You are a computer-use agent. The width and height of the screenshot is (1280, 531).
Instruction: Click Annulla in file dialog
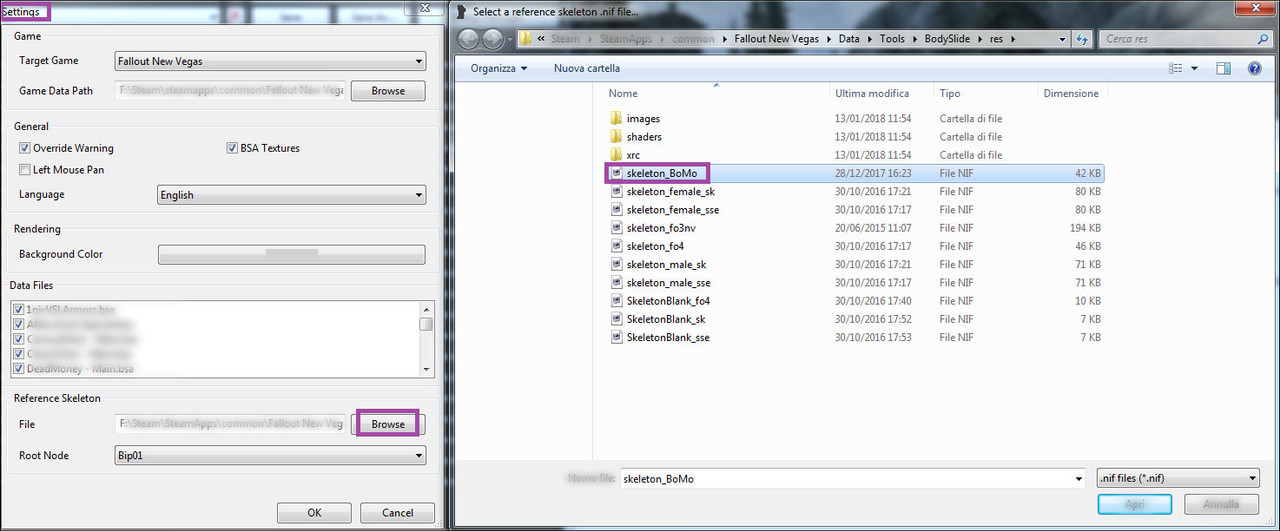pos(1221,504)
